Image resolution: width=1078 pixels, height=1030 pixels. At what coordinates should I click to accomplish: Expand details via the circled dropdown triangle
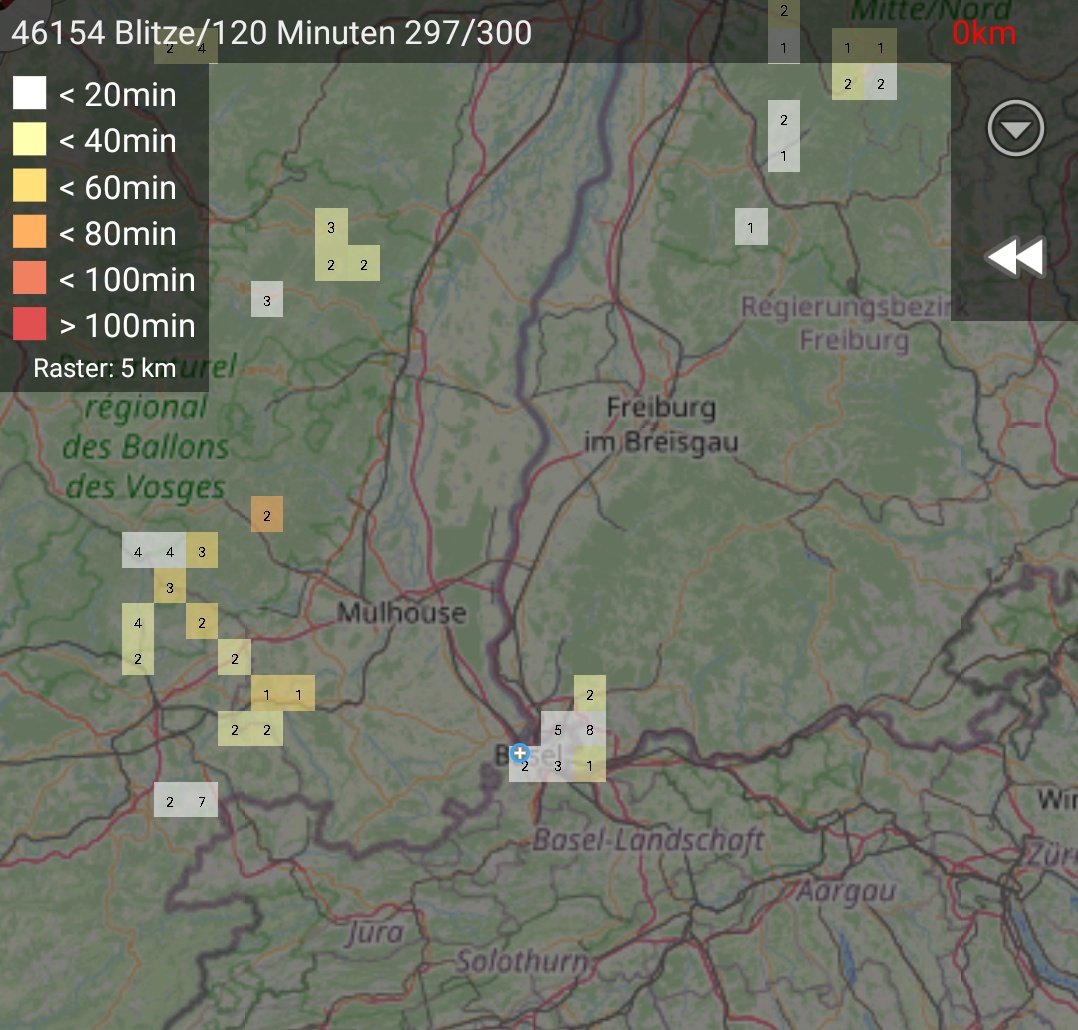pos(1014,128)
